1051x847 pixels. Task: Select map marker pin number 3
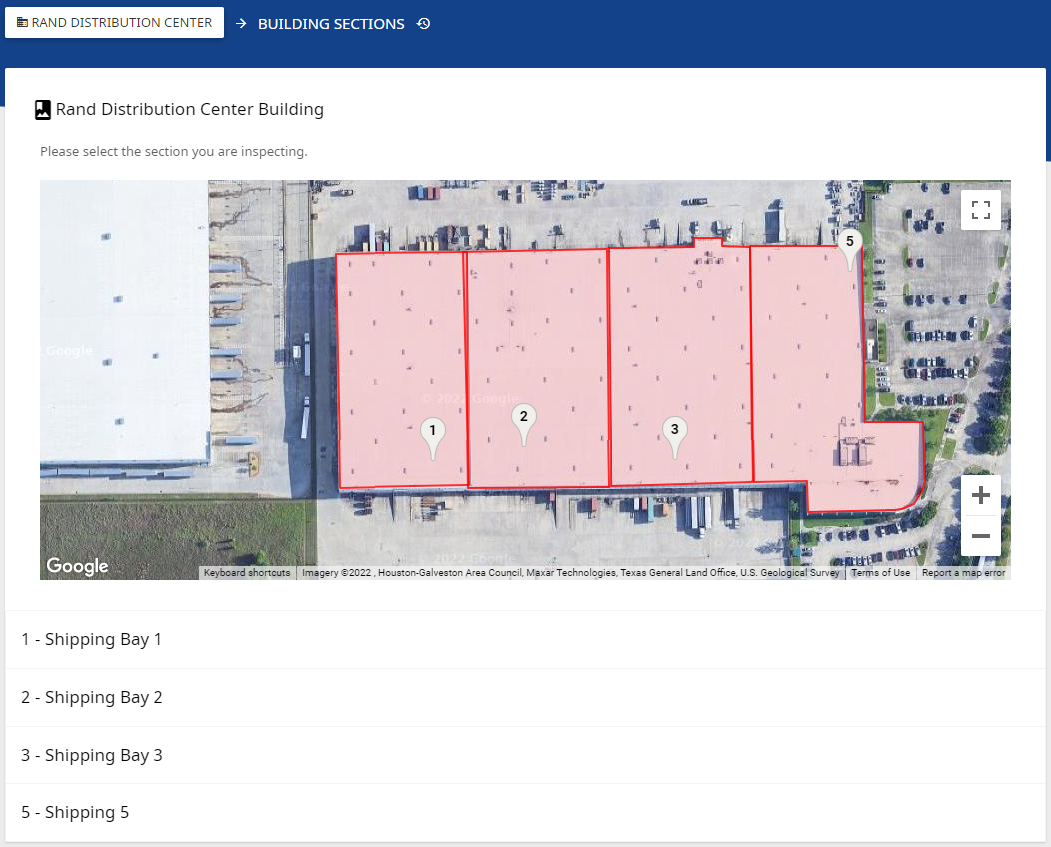[x=674, y=436]
